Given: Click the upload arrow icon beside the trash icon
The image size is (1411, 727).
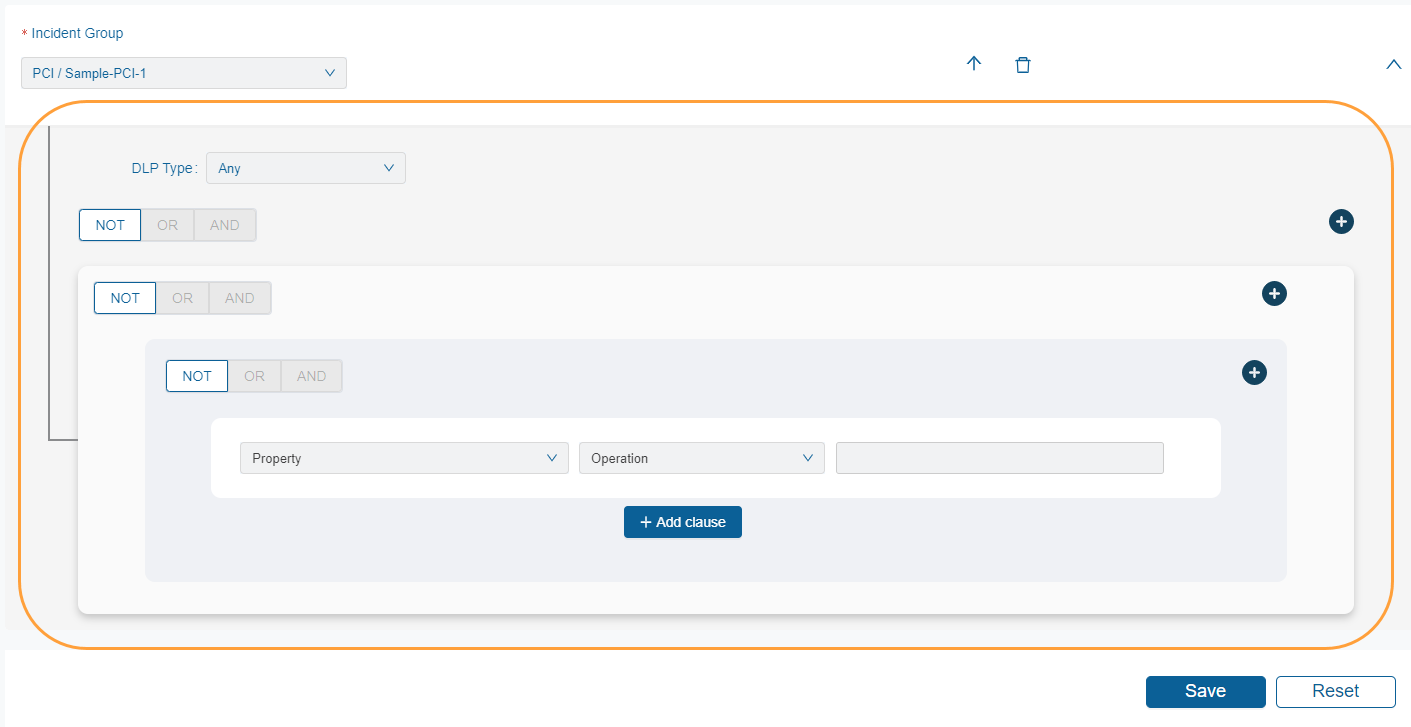Looking at the screenshot, I should 973,63.
